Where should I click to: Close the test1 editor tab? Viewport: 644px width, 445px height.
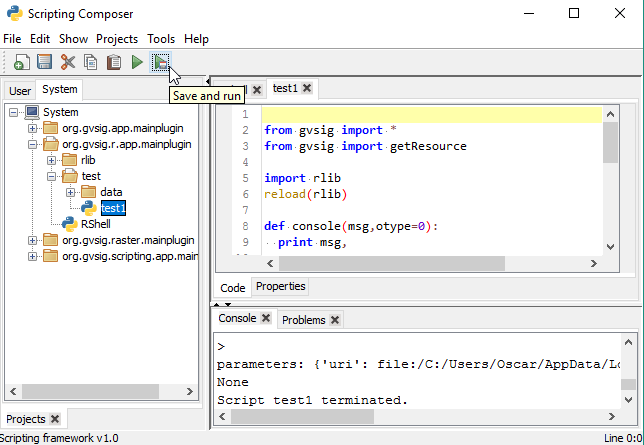307,88
